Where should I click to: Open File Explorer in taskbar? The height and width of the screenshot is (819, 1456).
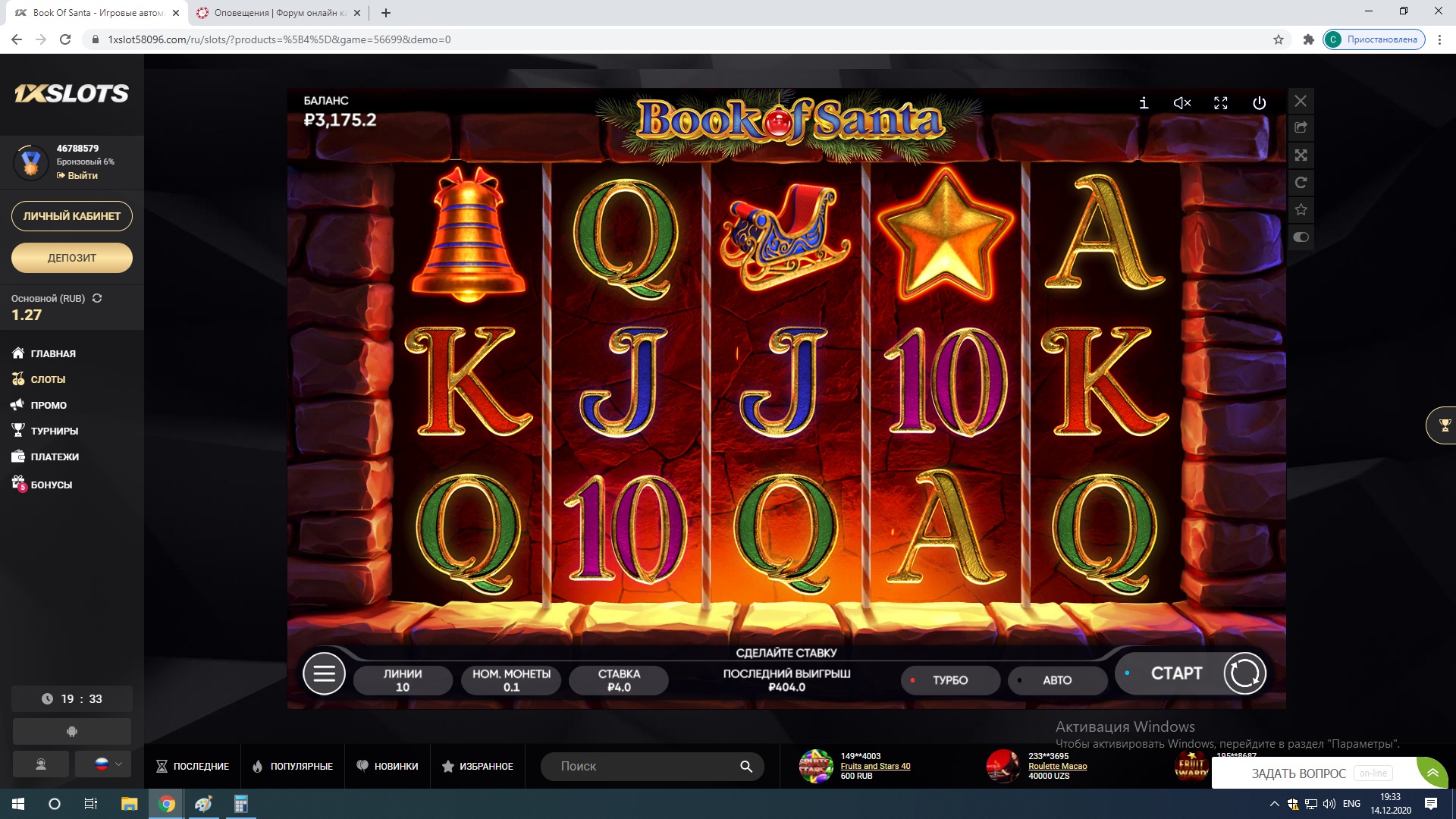pyautogui.click(x=130, y=804)
